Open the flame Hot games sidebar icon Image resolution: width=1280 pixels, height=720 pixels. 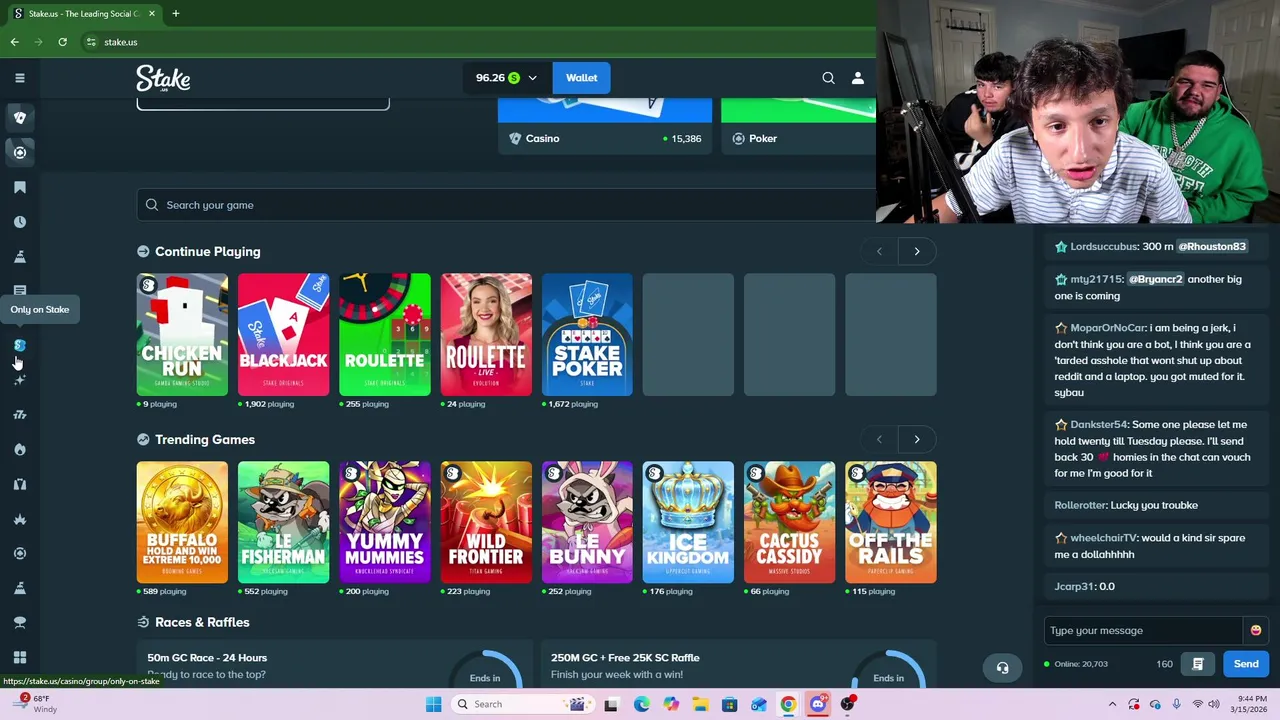(19, 449)
